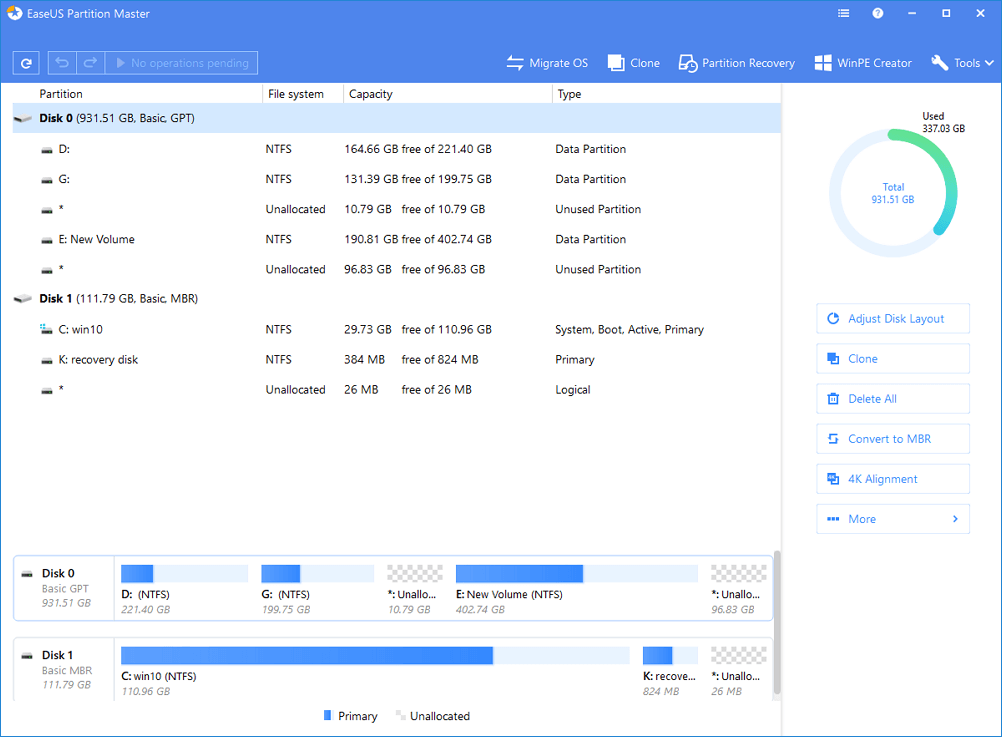The width and height of the screenshot is (1002, 737).
Task: Click 4K Alignment button
Action: tap(893, 479)
